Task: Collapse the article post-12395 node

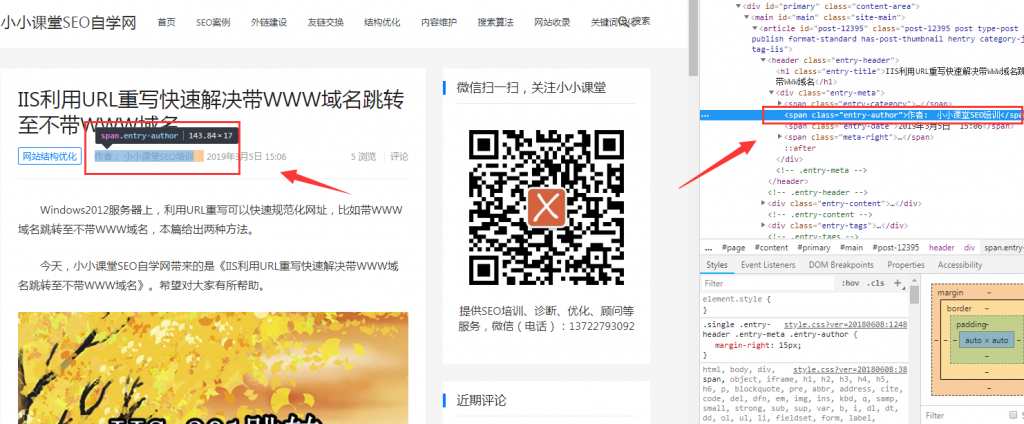Action: (x=754, y=29)
